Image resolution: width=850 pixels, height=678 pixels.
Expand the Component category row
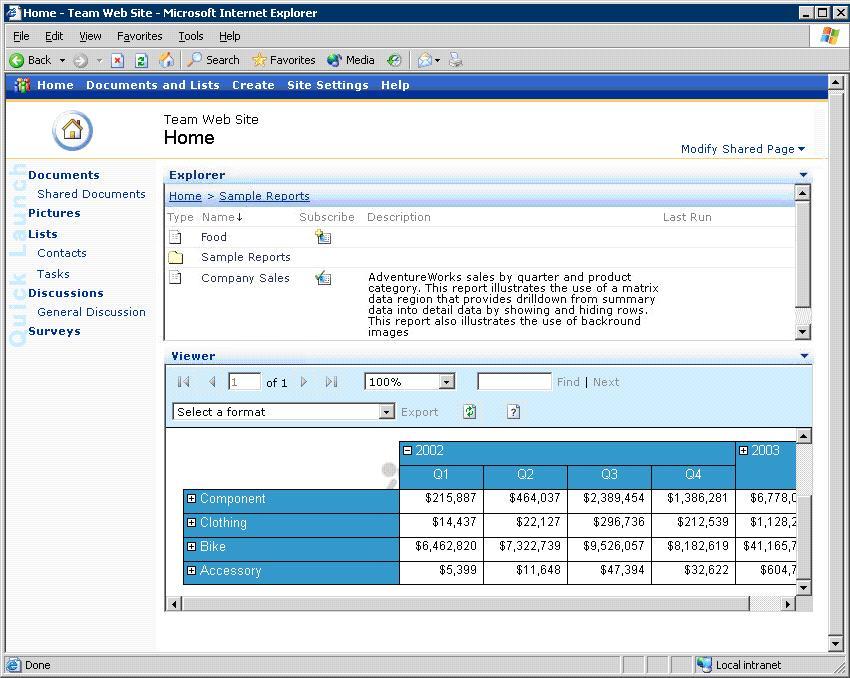pyautogui.click(x=191, y=499)
